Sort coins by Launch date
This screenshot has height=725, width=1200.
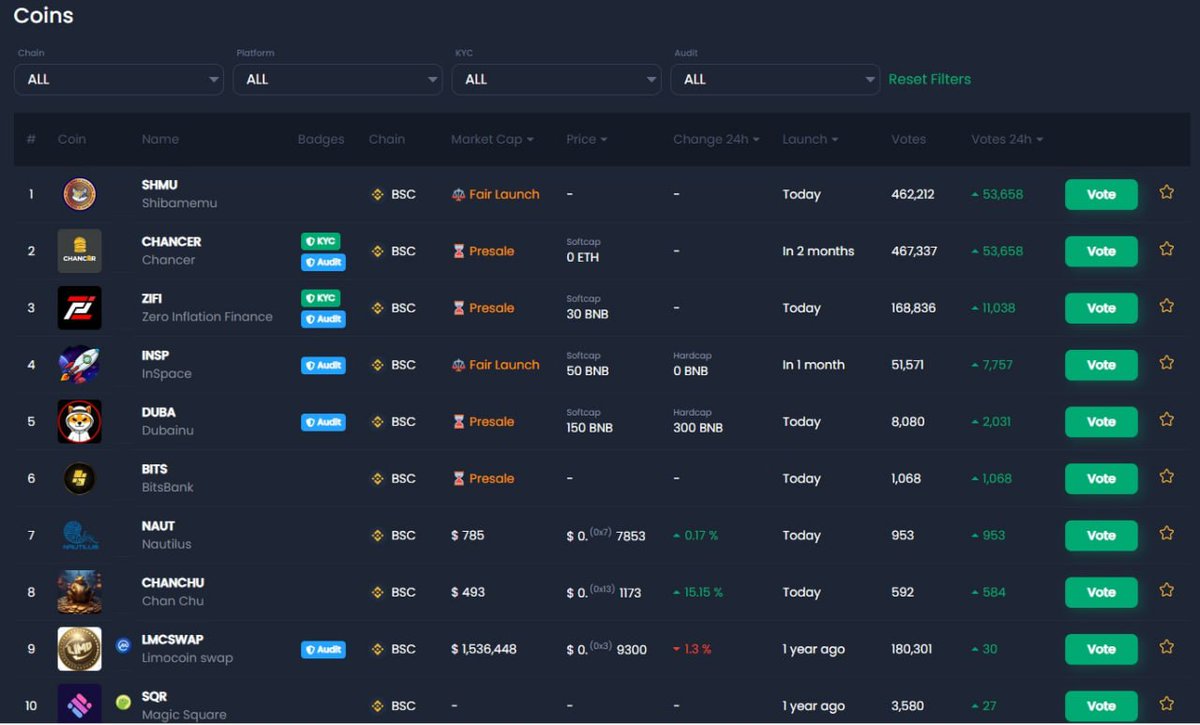(810, 139)
